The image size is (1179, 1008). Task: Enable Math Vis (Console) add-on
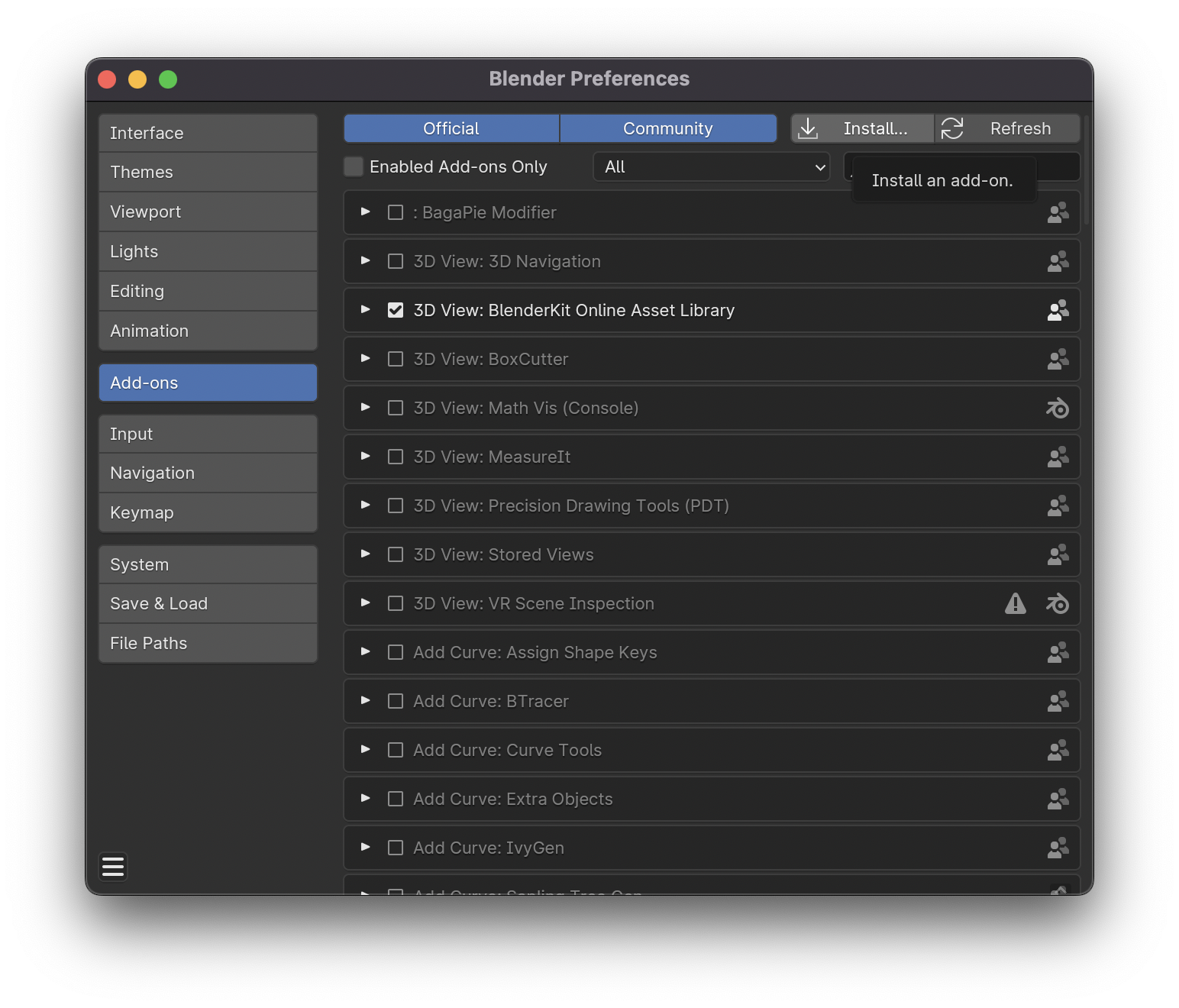[x=396, y=408]
